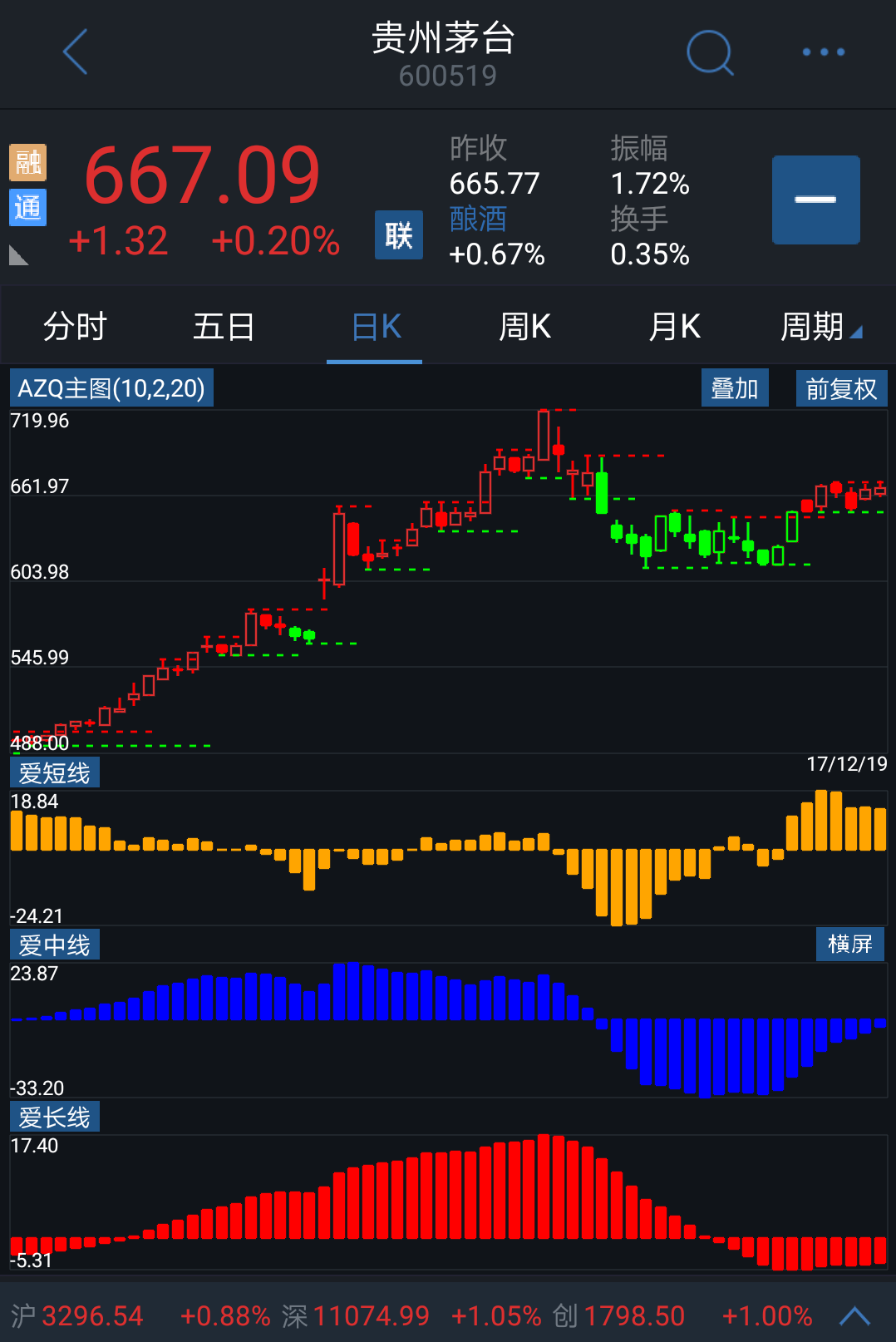Remove stock from watchlist with minus button
Image resolution: width=896 pixels, height=1342 pixels.
coord(815,200)
